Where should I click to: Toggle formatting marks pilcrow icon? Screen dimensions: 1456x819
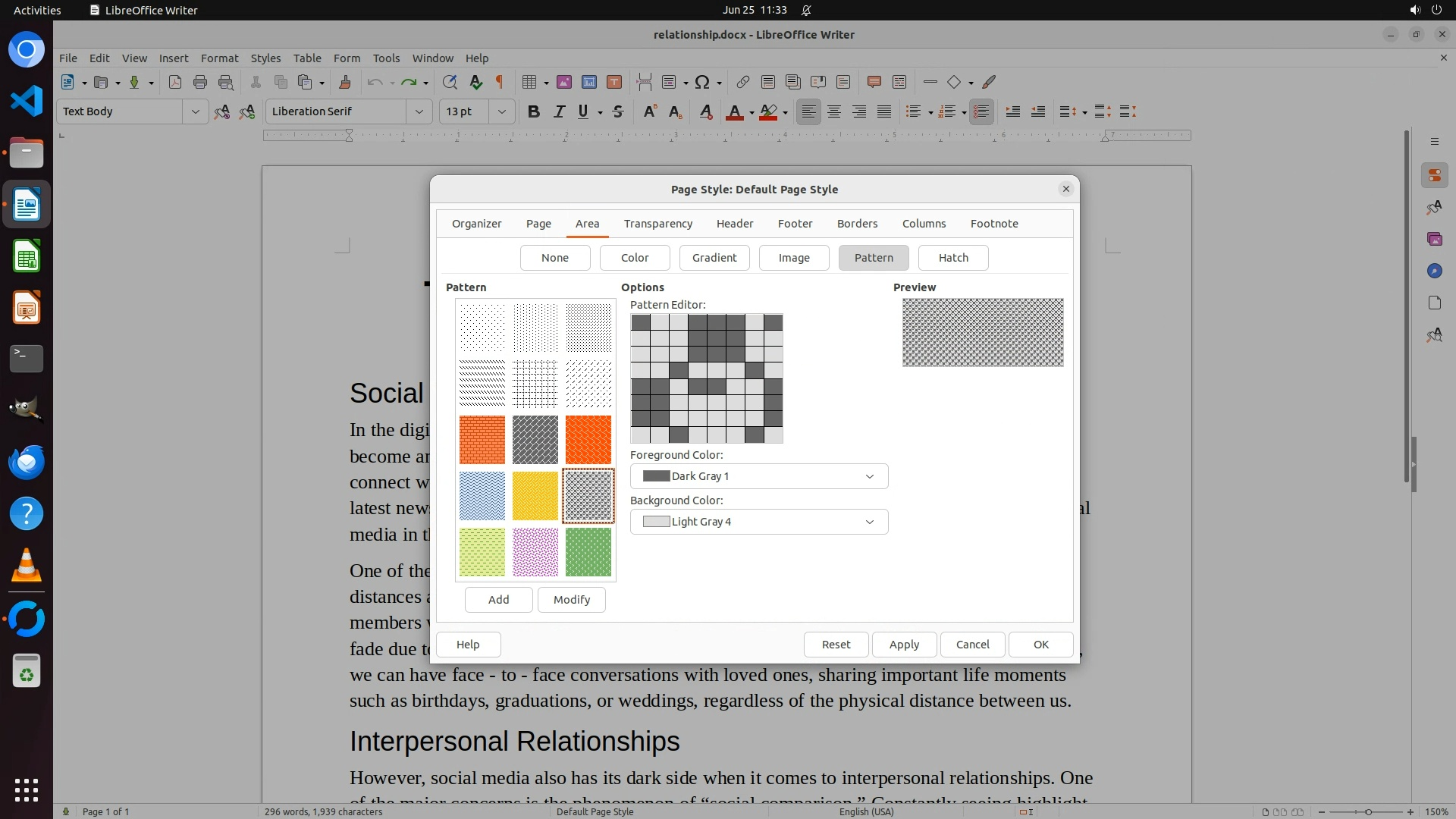pyautogui.click(x=500, y=82)
